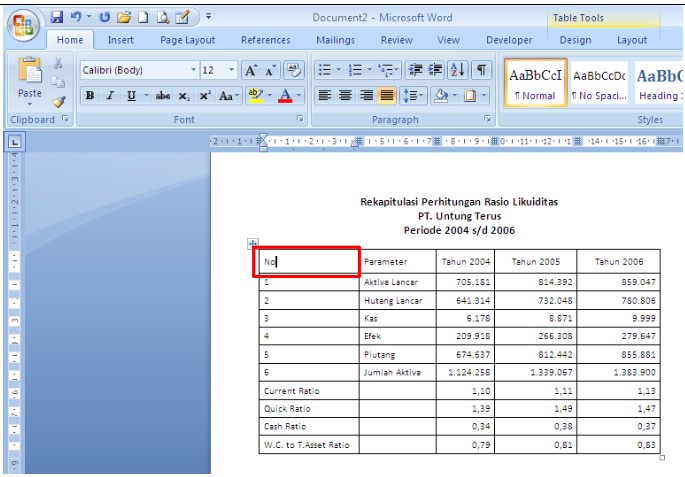Open the Office Button menu
Viewport: 685px width, 477px height.
(23, 24)
